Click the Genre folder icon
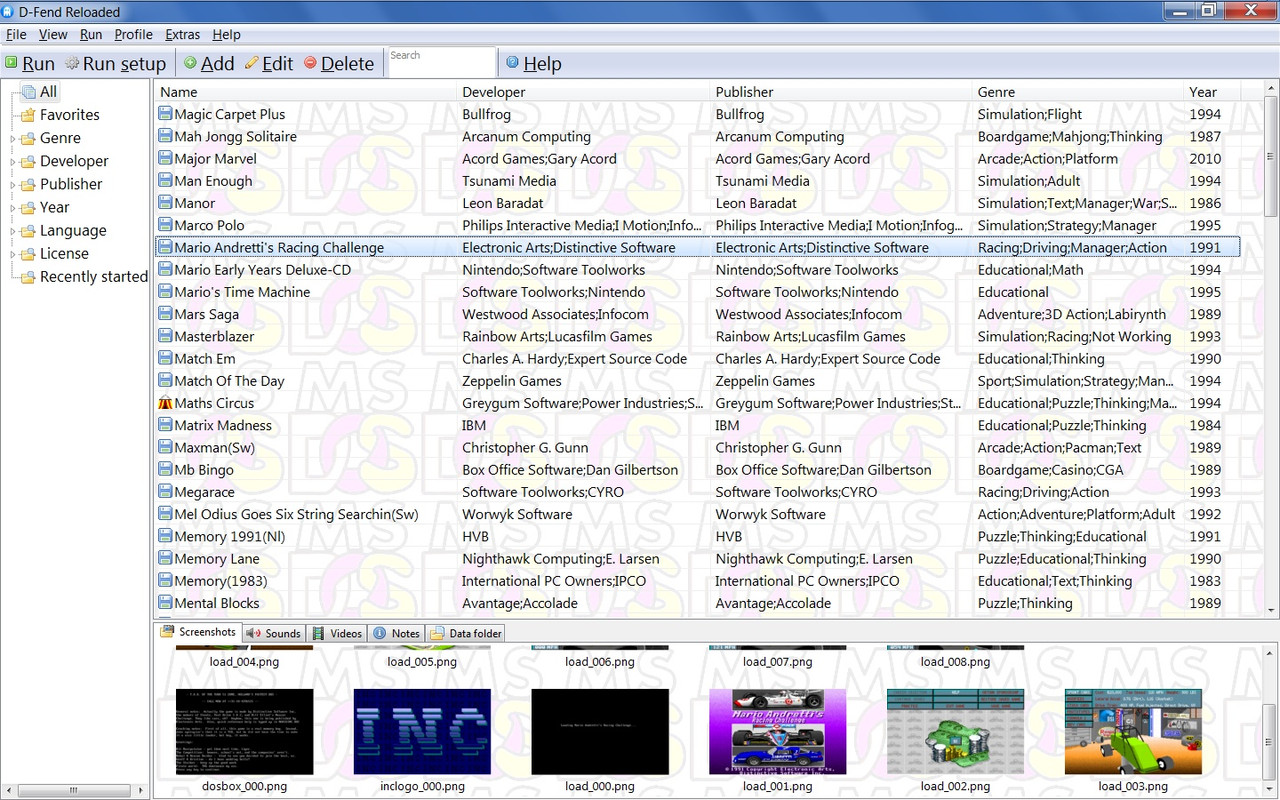The height and width of the screenshot is (800, 1280). tap(28, 138)
